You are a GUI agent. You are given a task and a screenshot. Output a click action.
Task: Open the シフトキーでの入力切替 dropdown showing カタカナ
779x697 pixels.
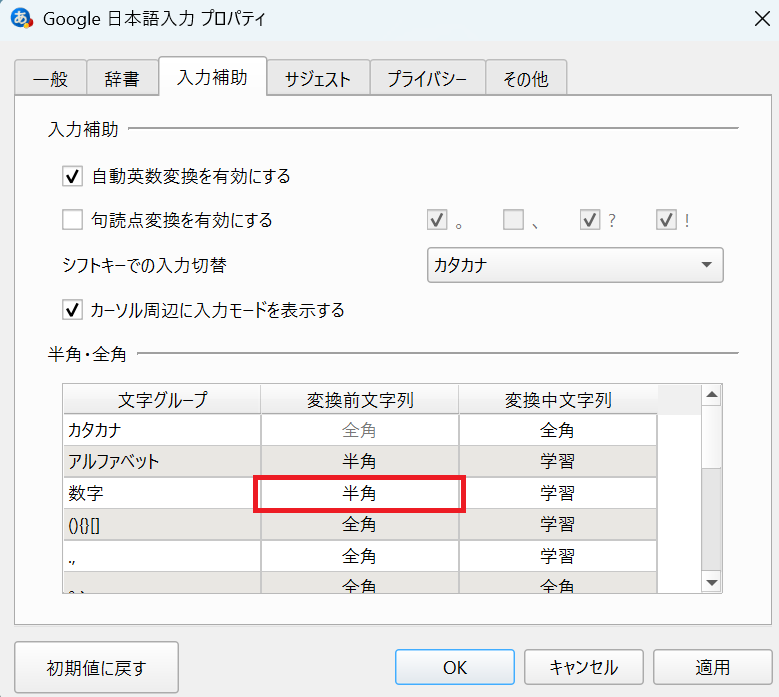[x=575, y=265]
